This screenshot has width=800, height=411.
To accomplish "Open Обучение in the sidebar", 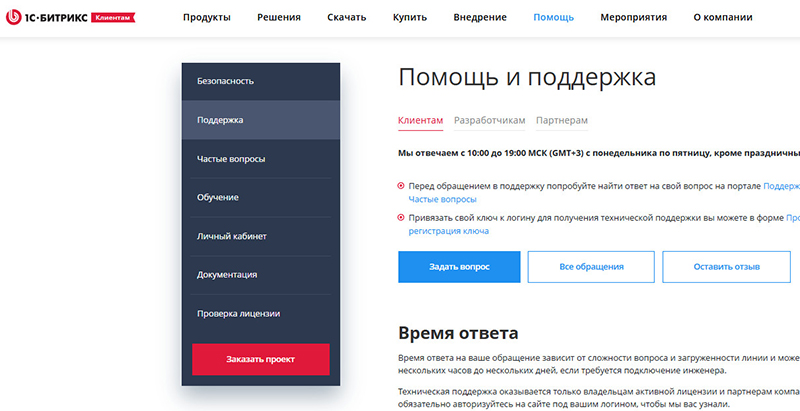I will click(261, 198).
